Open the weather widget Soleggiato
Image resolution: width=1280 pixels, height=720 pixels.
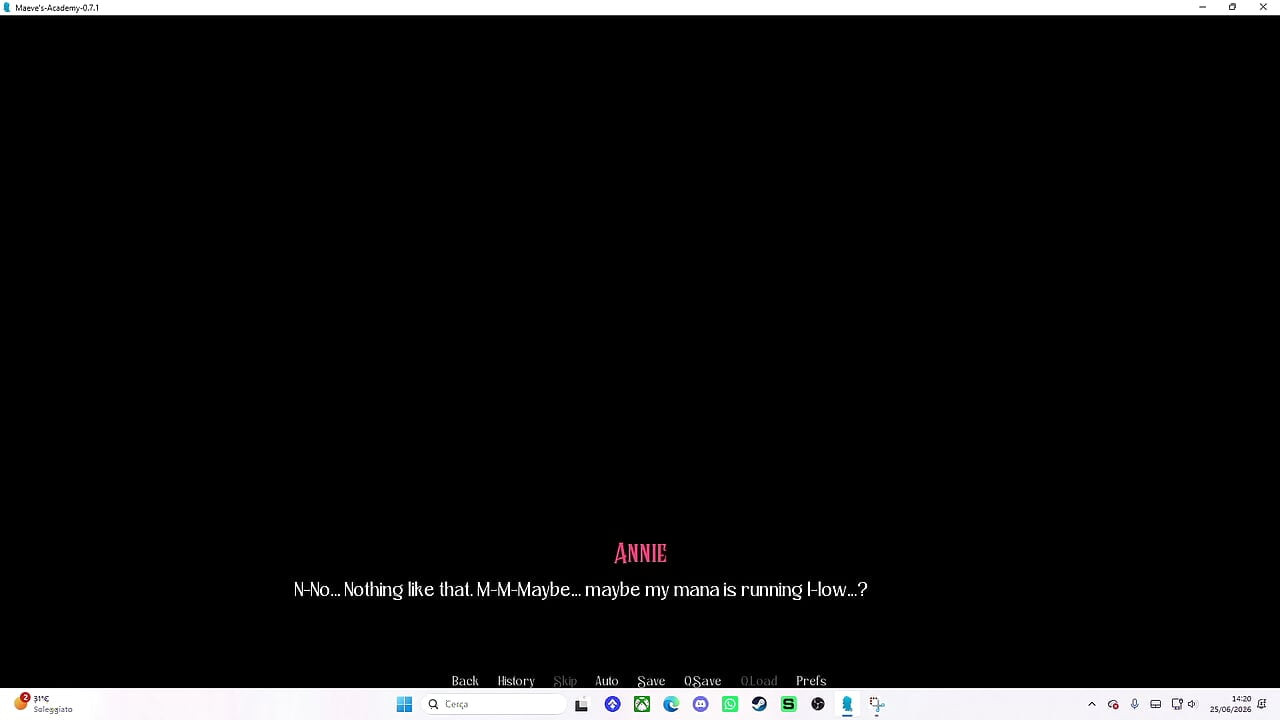(44, 704)
